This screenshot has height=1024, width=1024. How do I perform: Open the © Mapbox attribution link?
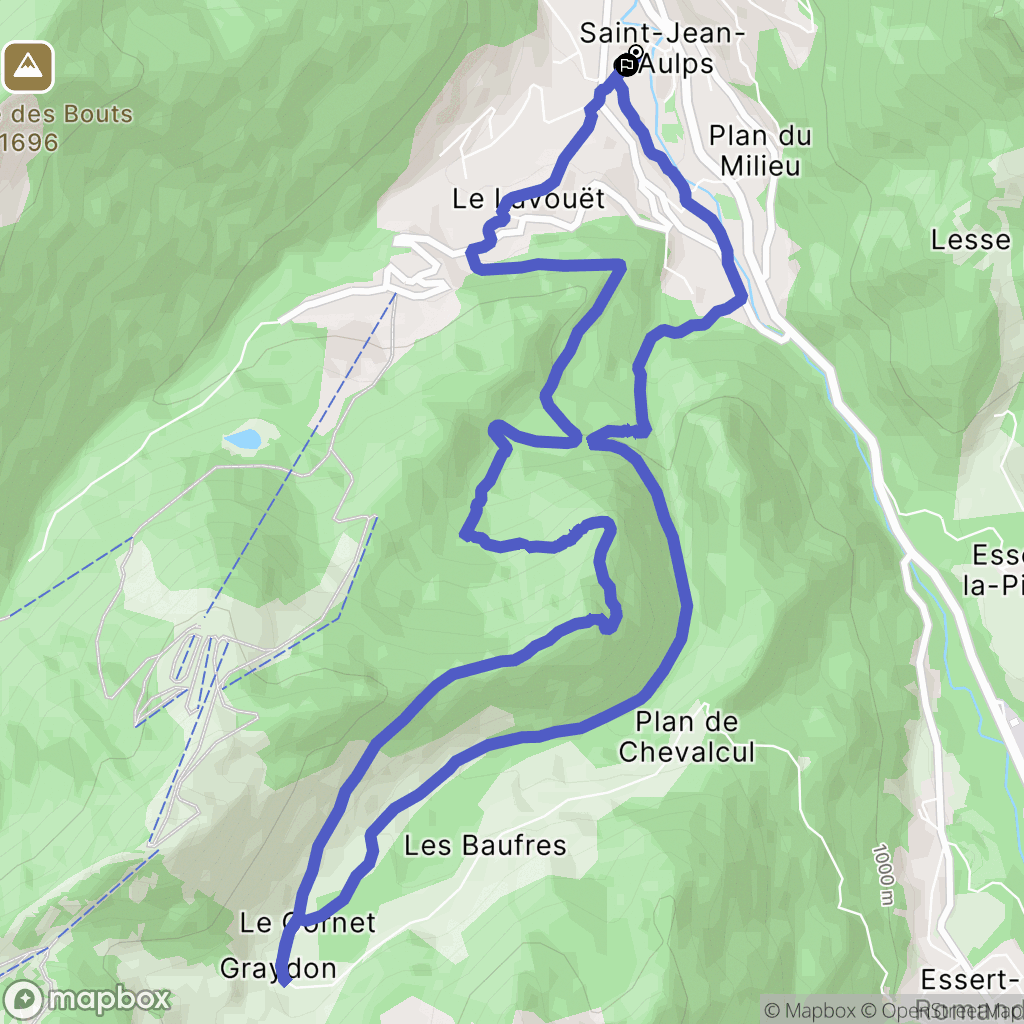pyautogui.click(x=808, y=1010)
